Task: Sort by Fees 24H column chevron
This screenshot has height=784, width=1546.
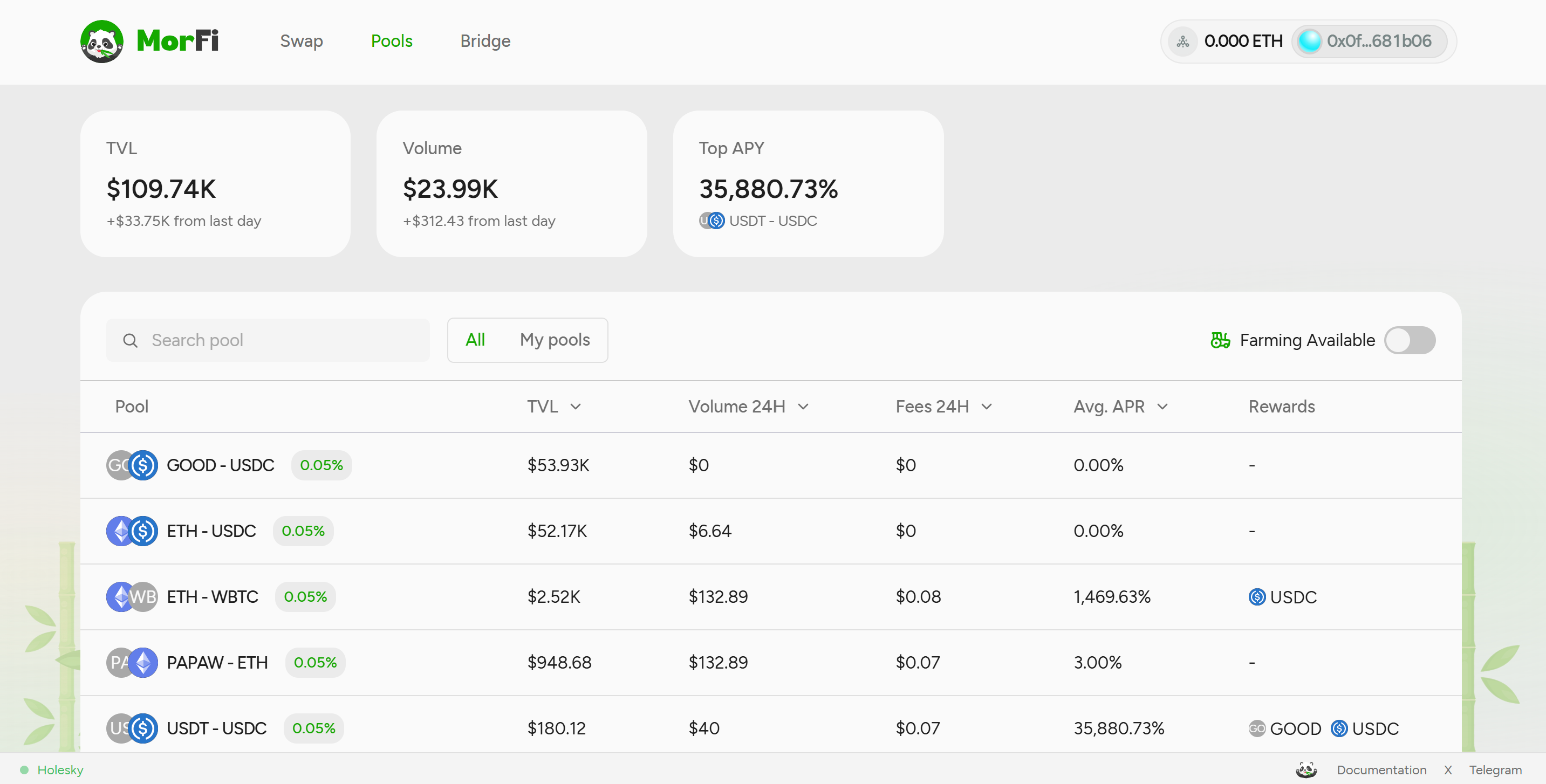Action: (x=987, y=407)
